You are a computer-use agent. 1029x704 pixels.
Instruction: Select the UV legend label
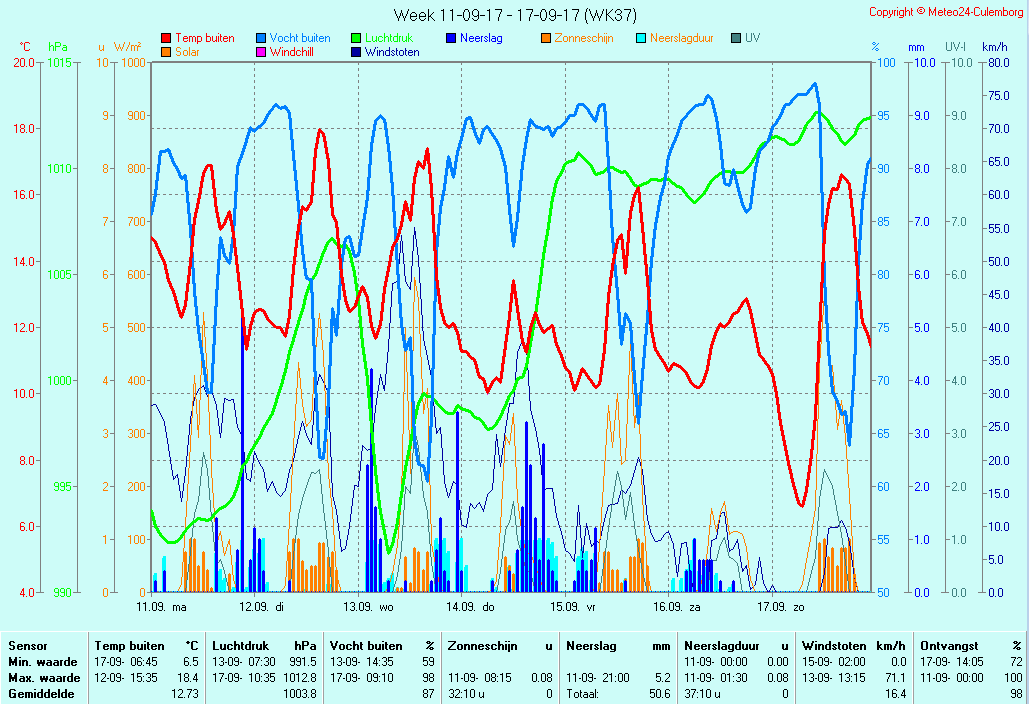[752, 39]
